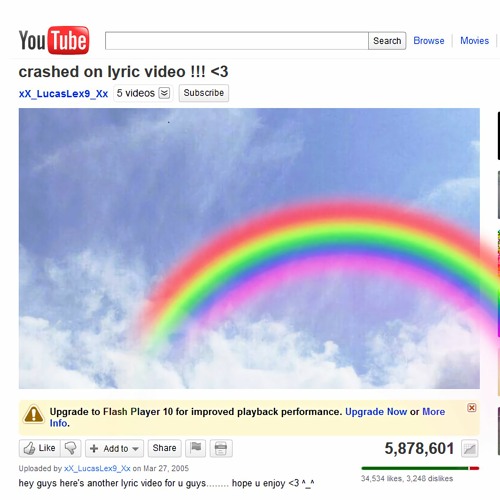Click the warning triangle icon
500x500 pixels.
tap(34, 414)
